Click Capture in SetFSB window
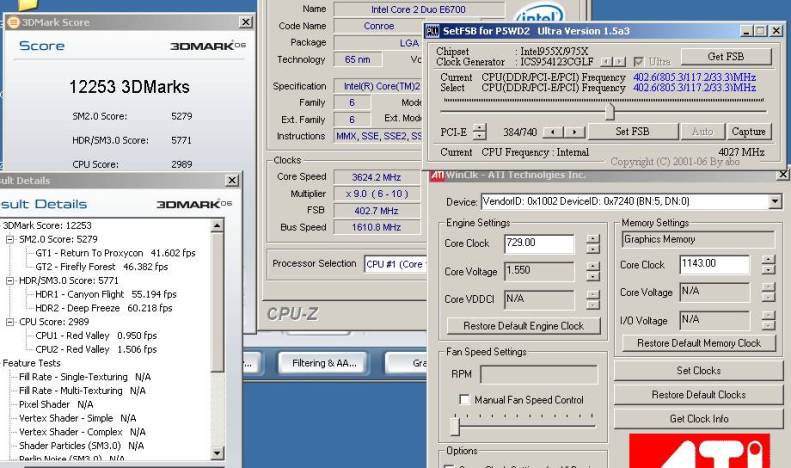This screenshot has height=468, width=791. tap(749, 132)
